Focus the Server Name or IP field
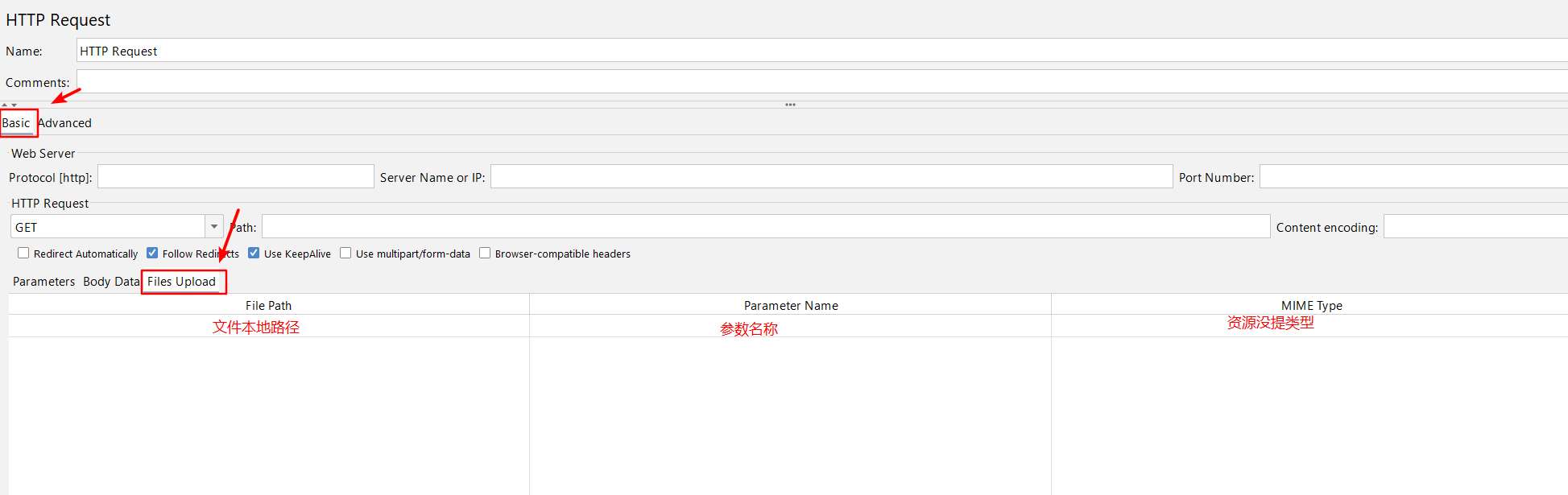The image size is (1568, 495). click(x=830, y=177)
